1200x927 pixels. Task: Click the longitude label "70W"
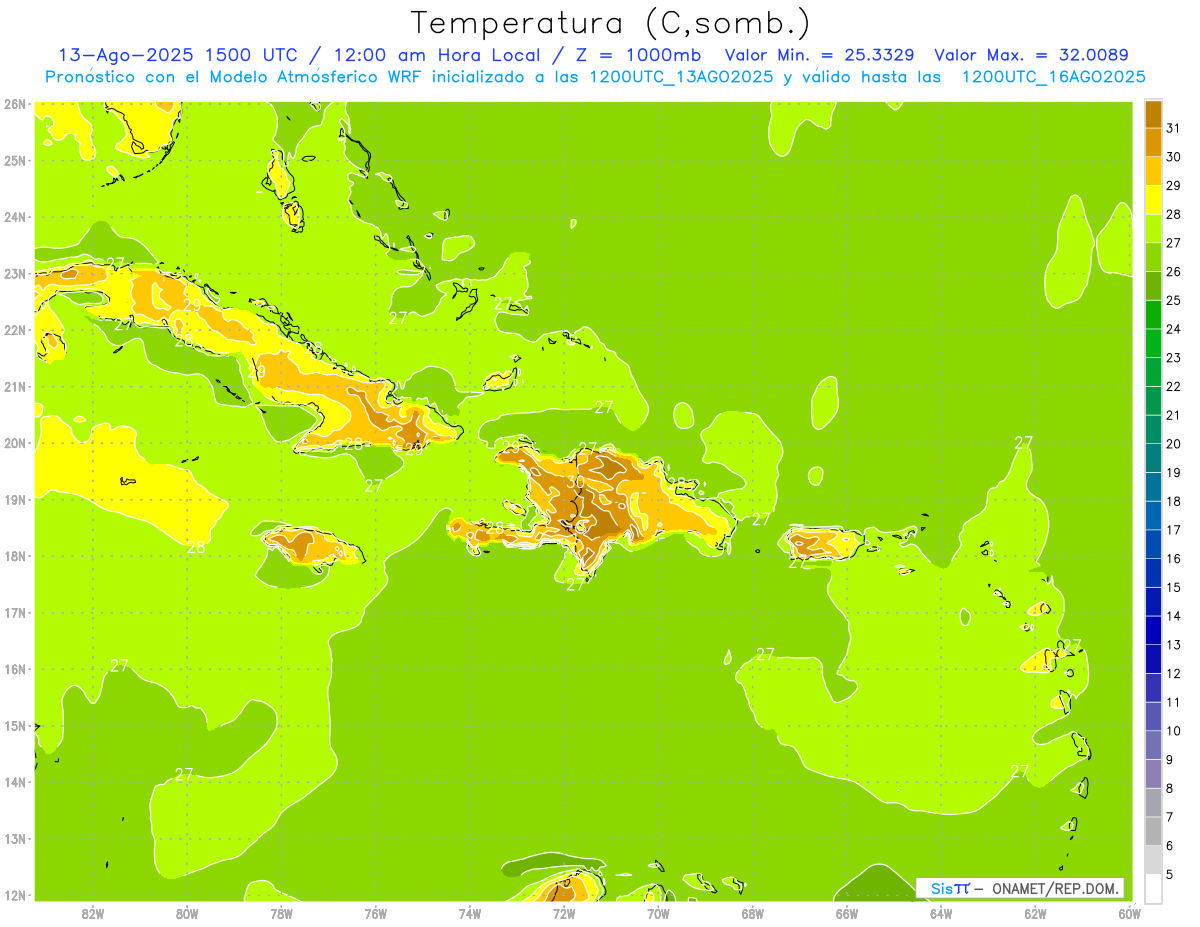point(658,914)
